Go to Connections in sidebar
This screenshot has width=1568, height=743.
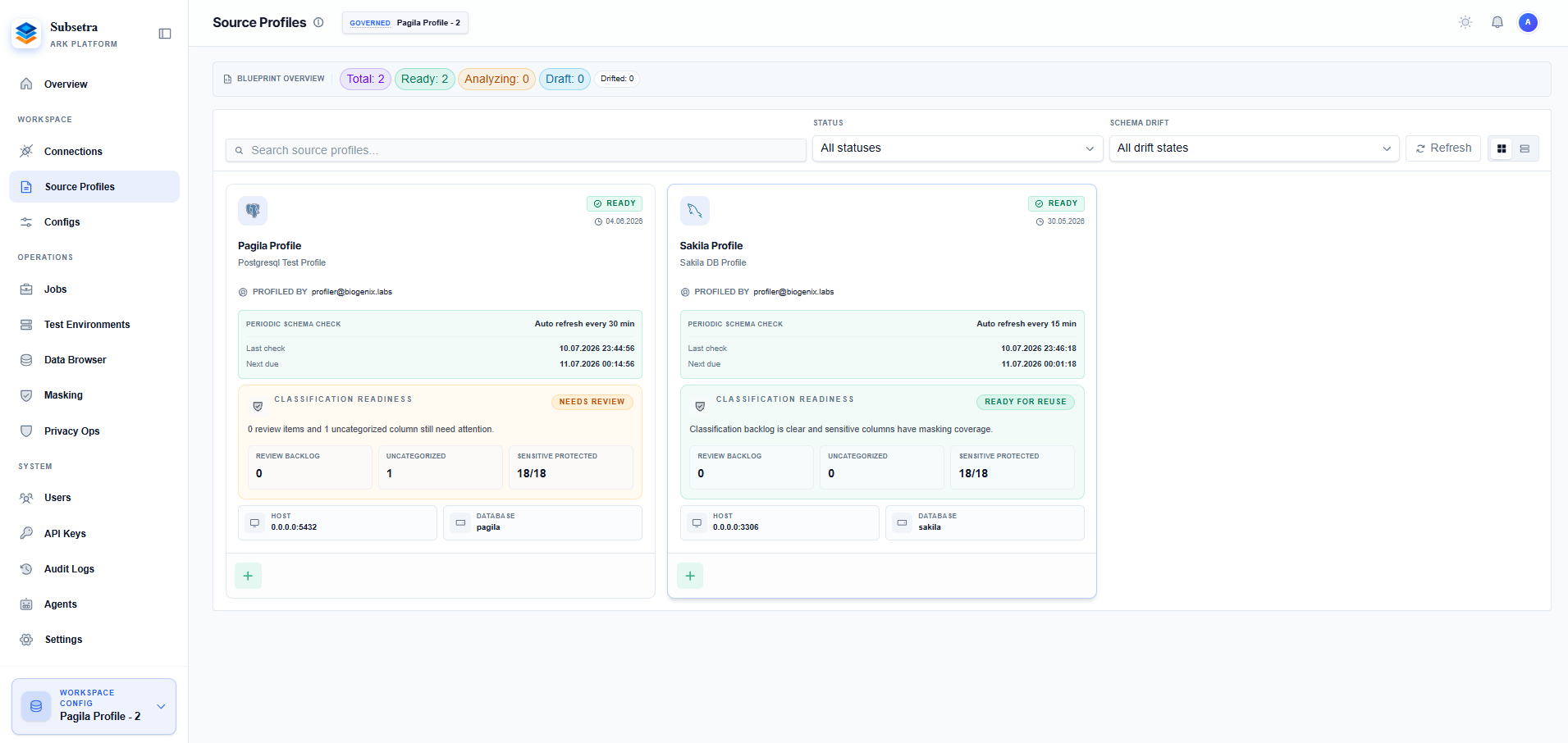(94, 152)
